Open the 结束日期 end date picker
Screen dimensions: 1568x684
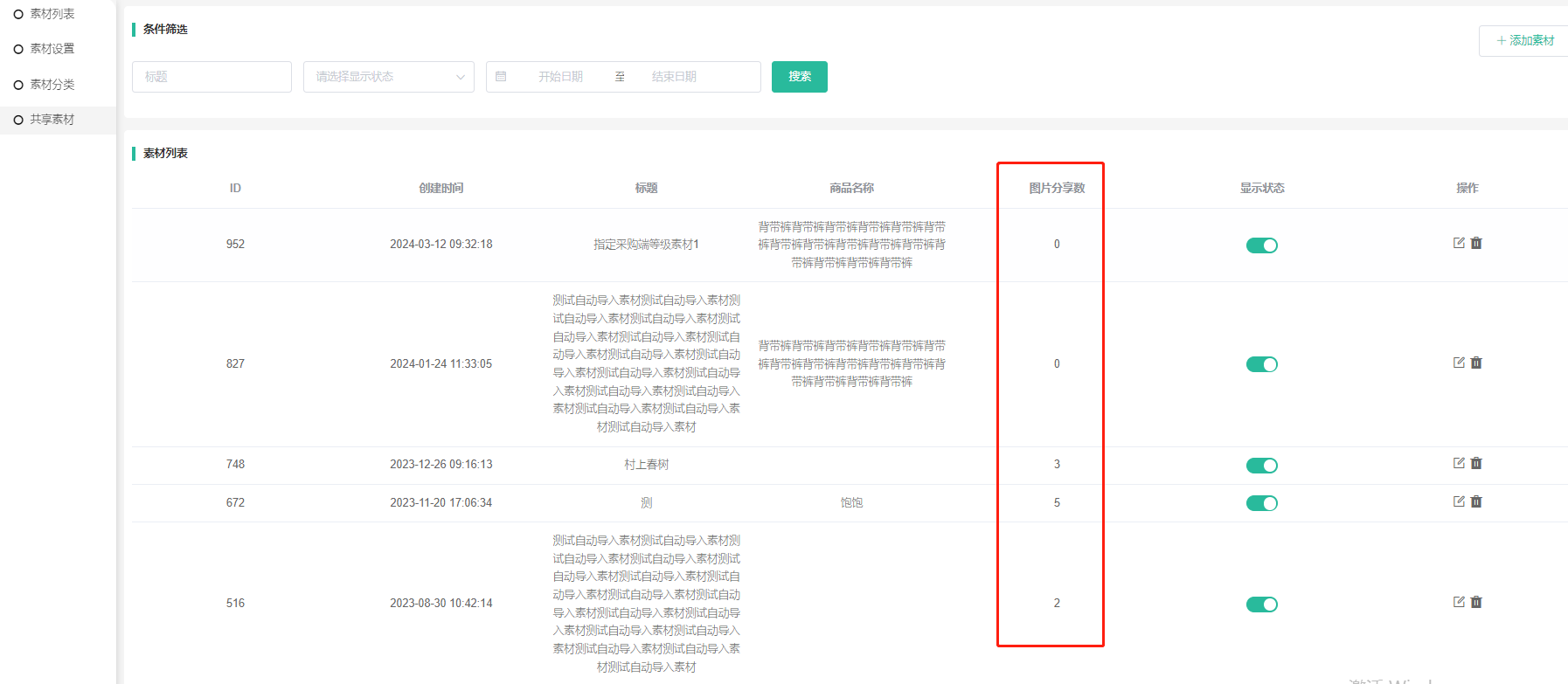(x=674, y=77)
